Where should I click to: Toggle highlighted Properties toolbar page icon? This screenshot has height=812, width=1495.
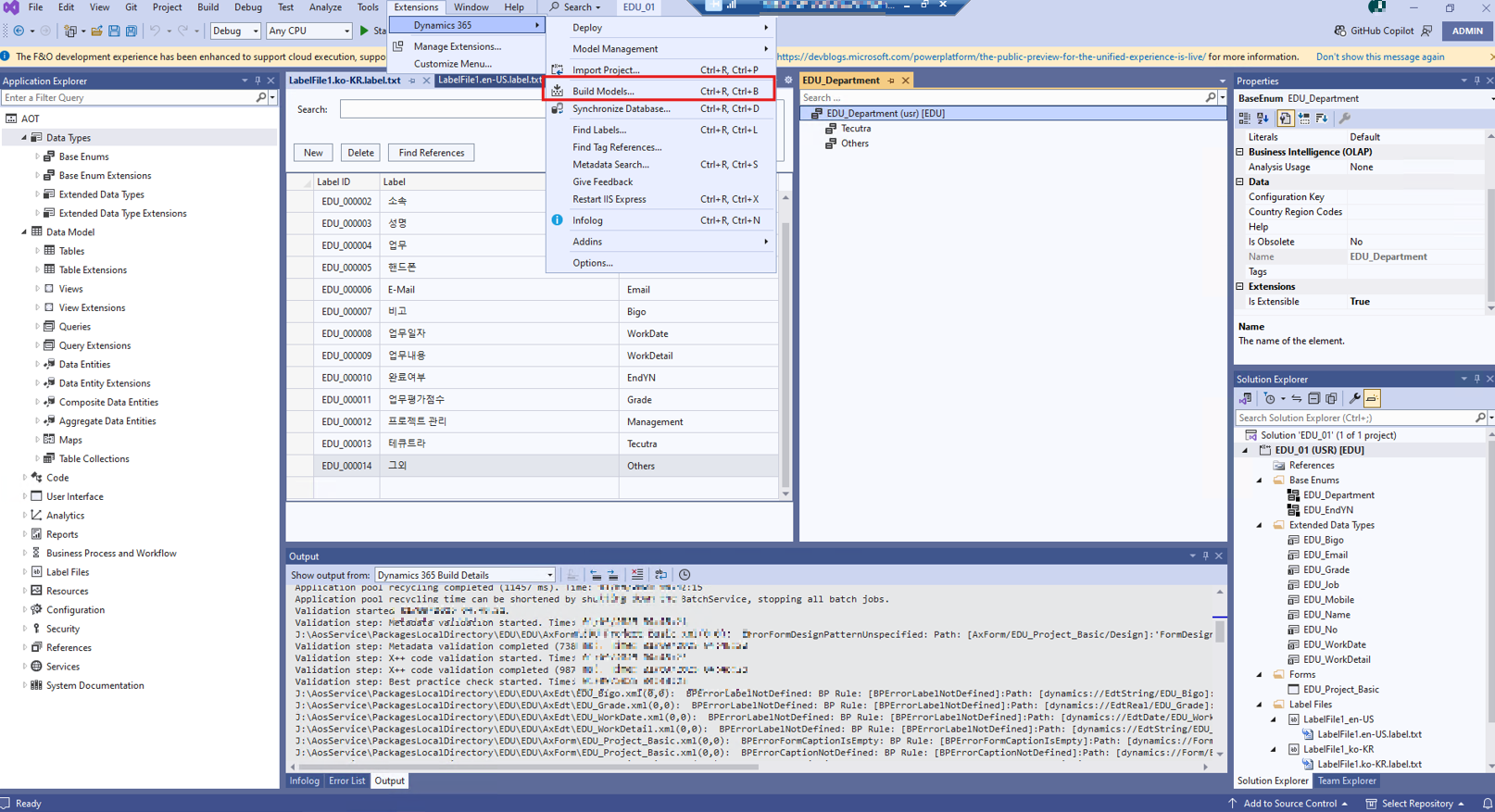point(1285,119)
